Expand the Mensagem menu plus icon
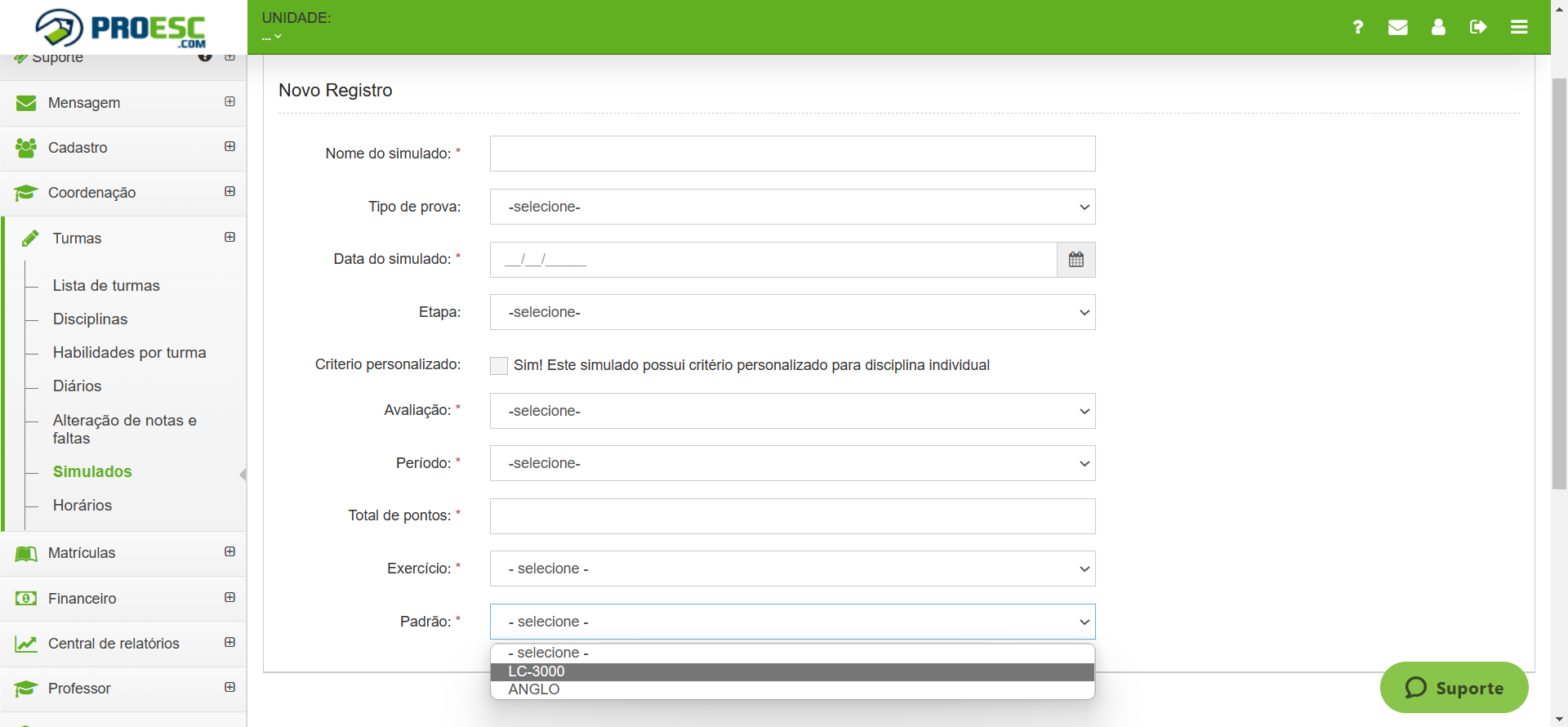This screenshot has height=727, width=1568. pos(229,101)
